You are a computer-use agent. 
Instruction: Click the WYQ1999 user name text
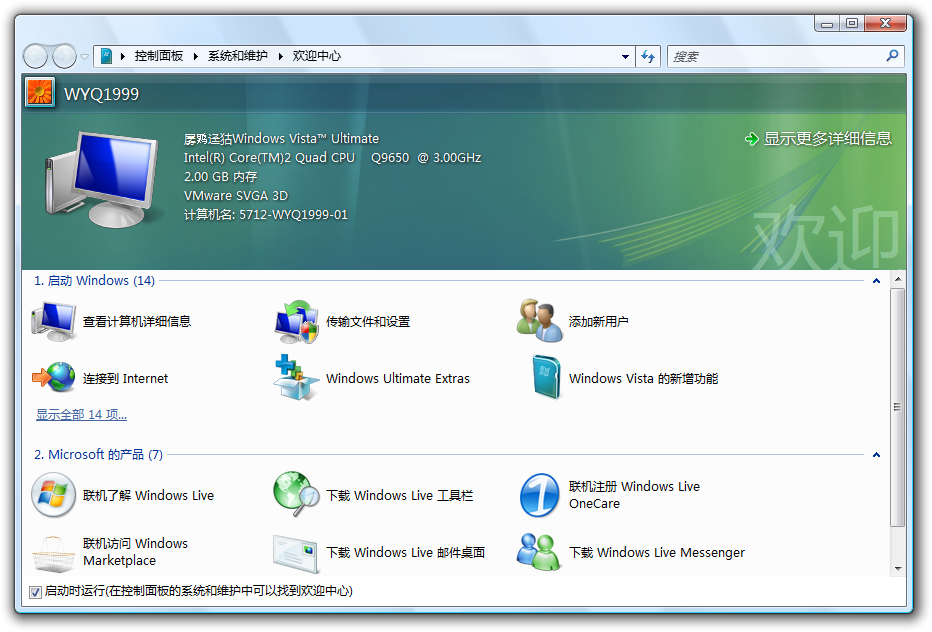tap(102, 94)
